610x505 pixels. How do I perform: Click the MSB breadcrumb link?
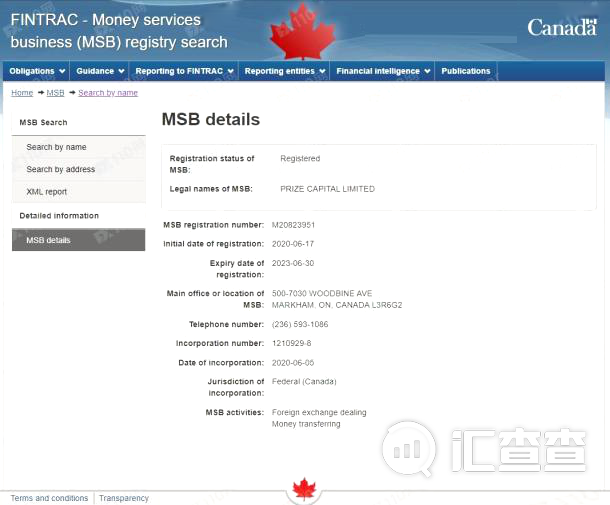[55, 93]
